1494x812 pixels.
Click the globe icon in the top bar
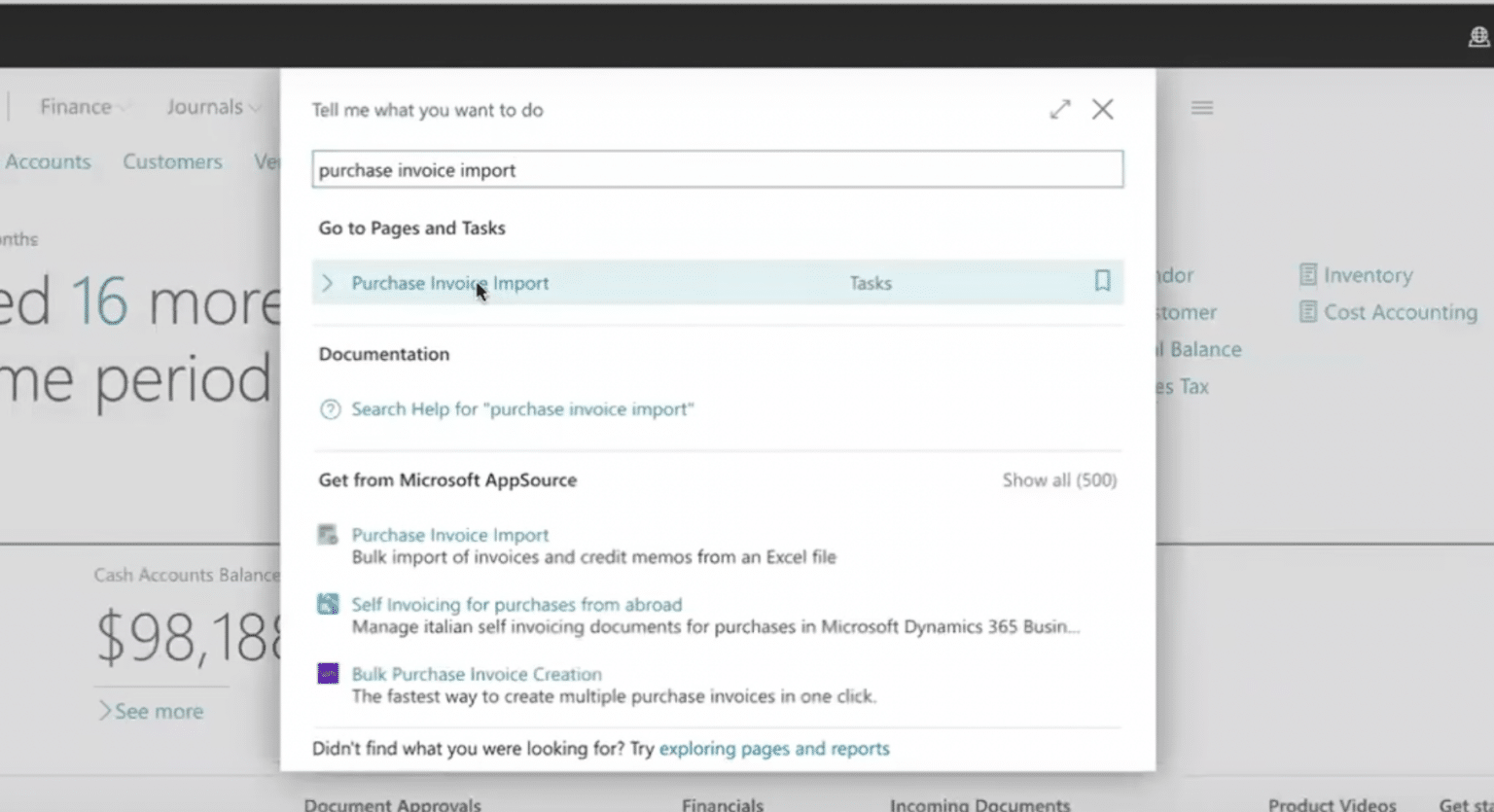tap(1477, 36)
